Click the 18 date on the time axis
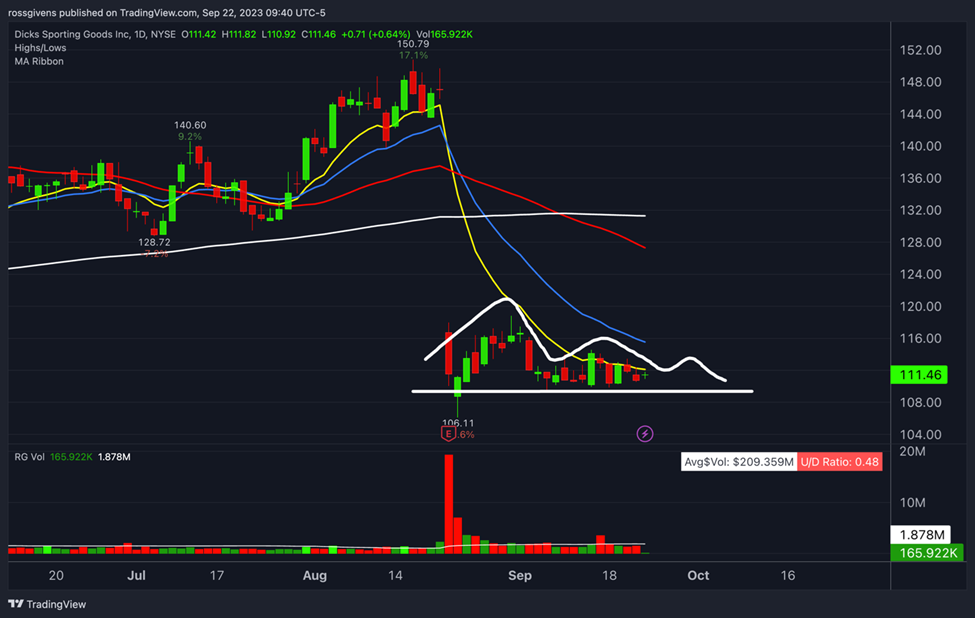975x618 pixels. point(609,576)
